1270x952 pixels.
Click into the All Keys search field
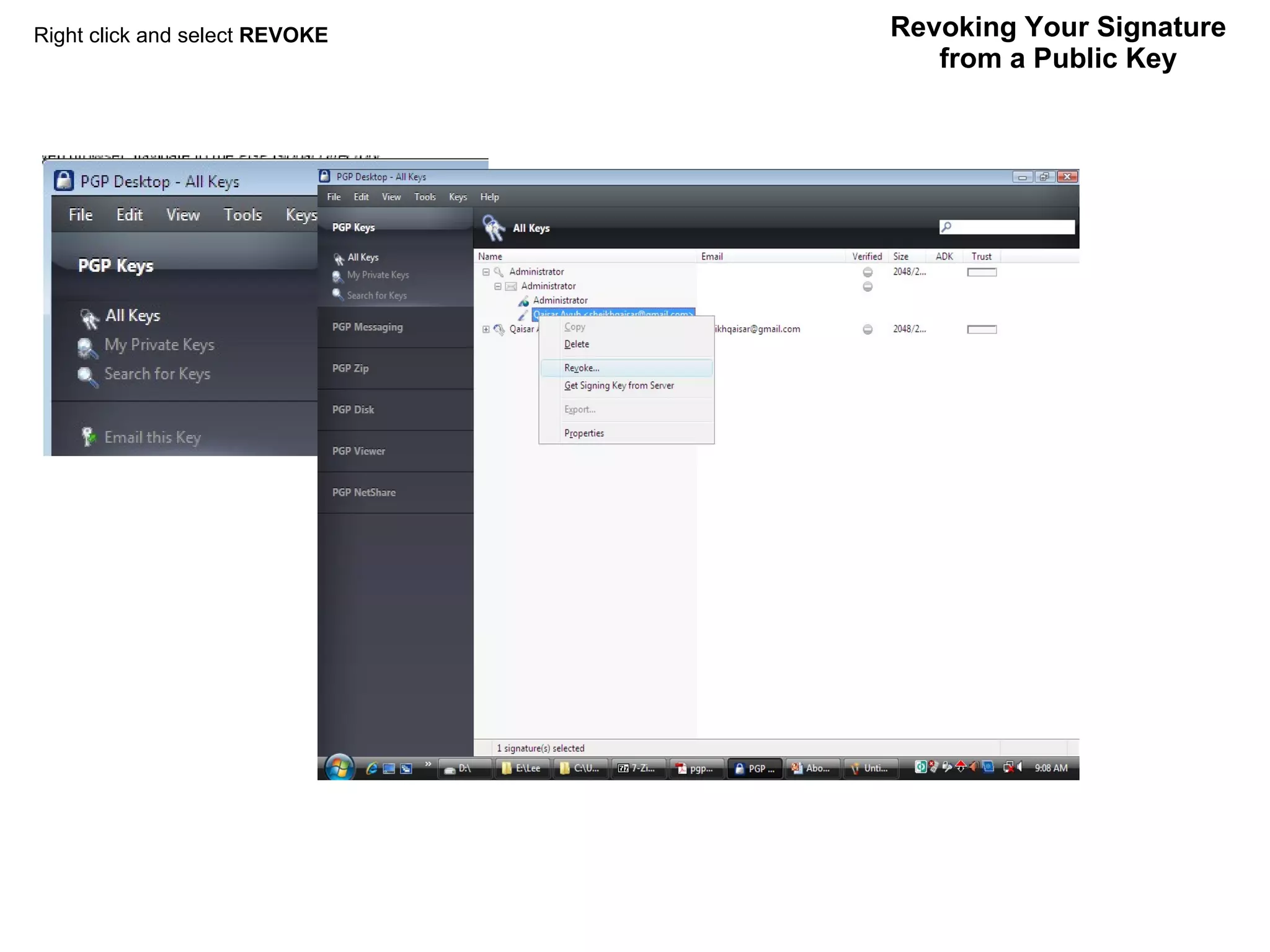[x=1007, y=227]
